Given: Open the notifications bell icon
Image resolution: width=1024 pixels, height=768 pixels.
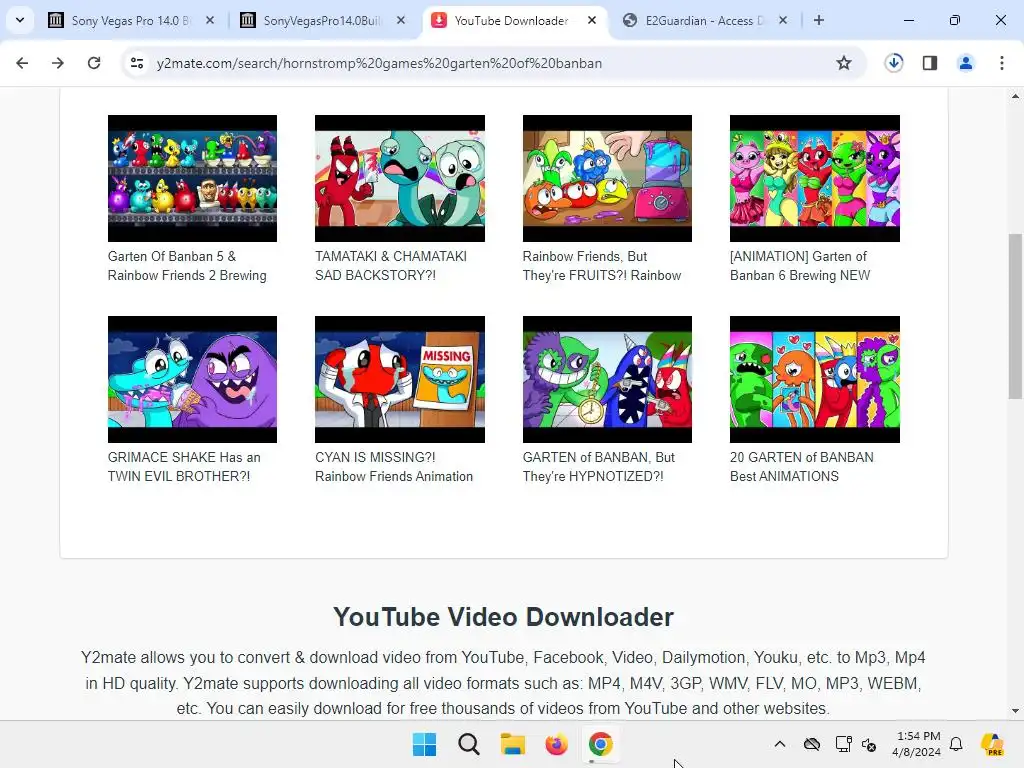Looking at the screenshot, I should click(956, 744).
